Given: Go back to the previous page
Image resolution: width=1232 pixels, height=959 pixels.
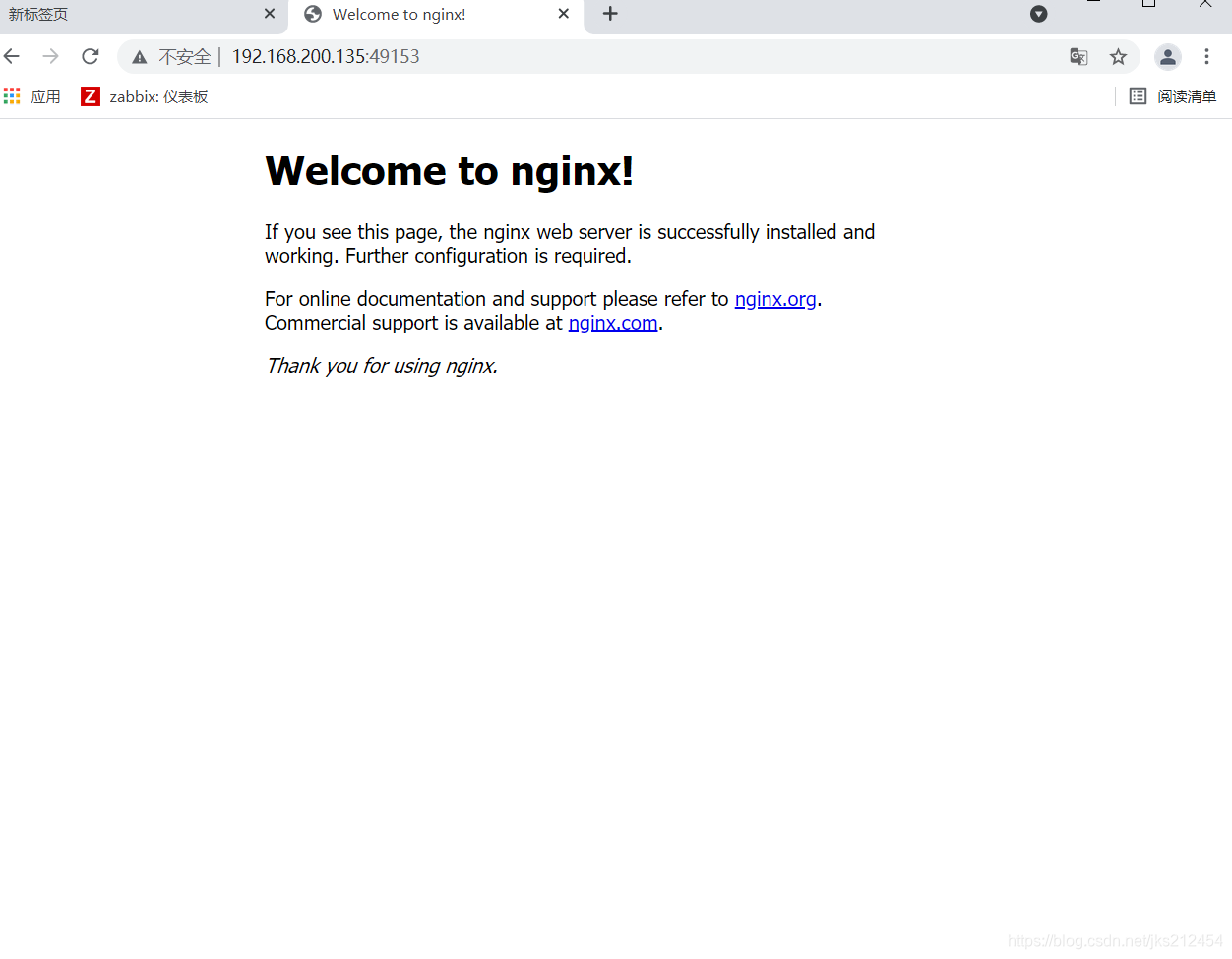Looking at the screenshot, I should [x=12, y=56].
